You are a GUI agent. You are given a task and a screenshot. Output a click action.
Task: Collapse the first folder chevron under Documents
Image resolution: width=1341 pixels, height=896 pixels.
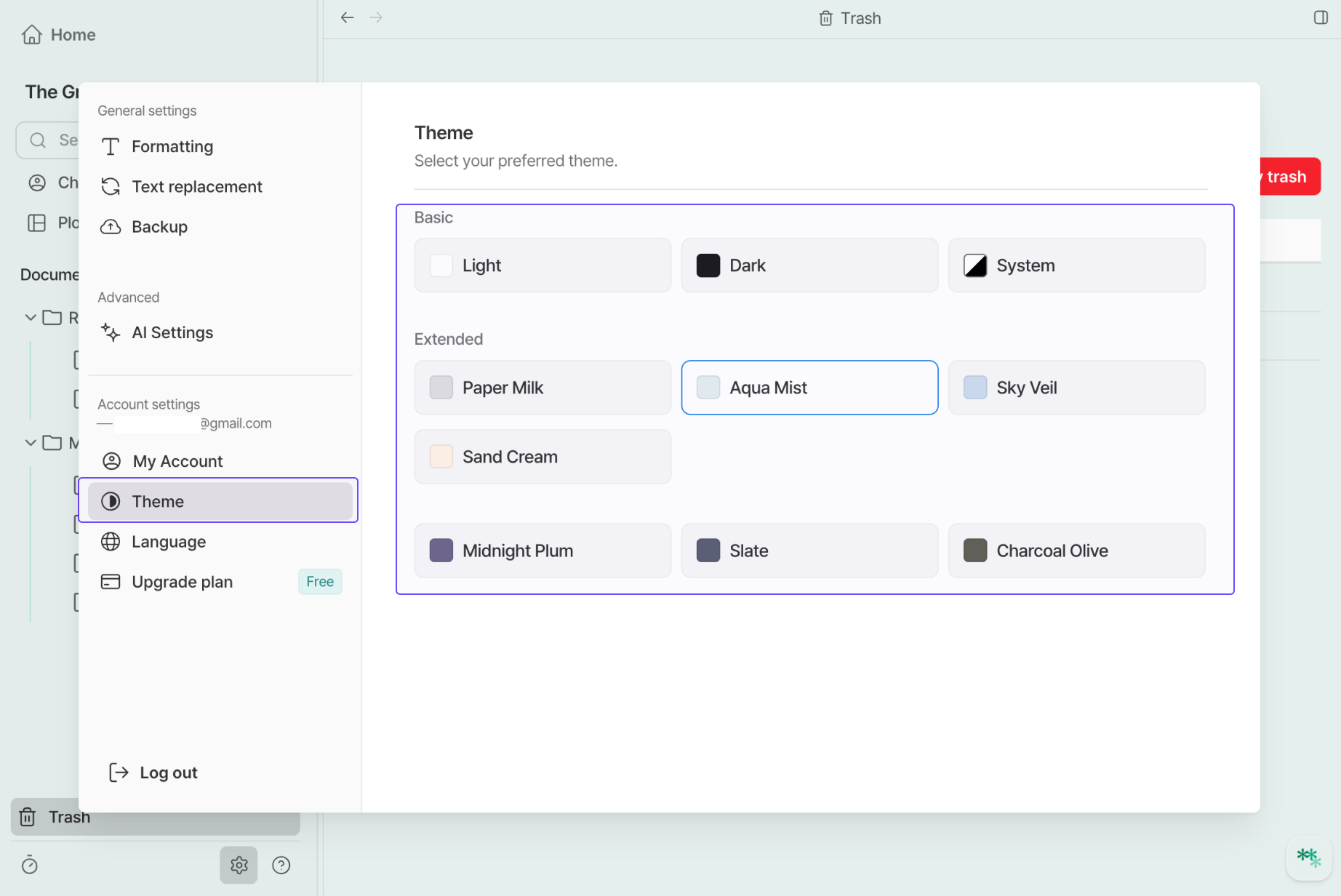click(x=31, y=318)
